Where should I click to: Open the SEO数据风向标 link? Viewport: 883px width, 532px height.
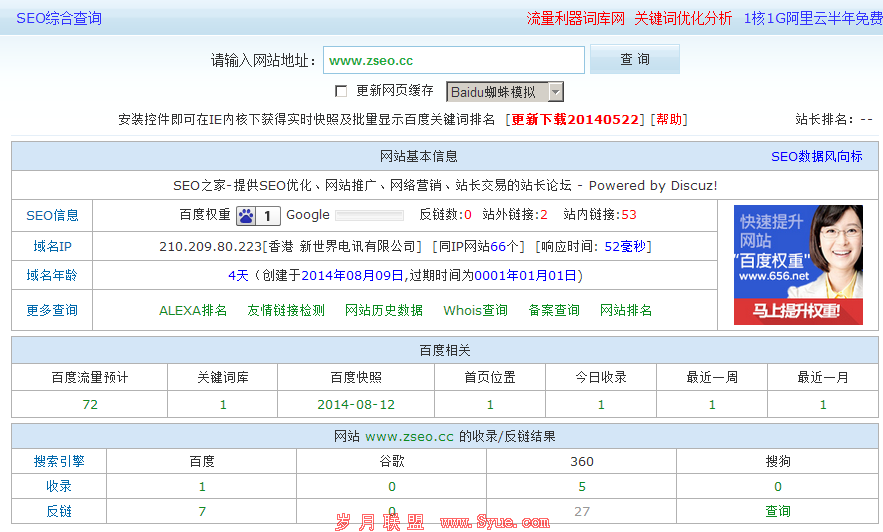click(817, 157)
